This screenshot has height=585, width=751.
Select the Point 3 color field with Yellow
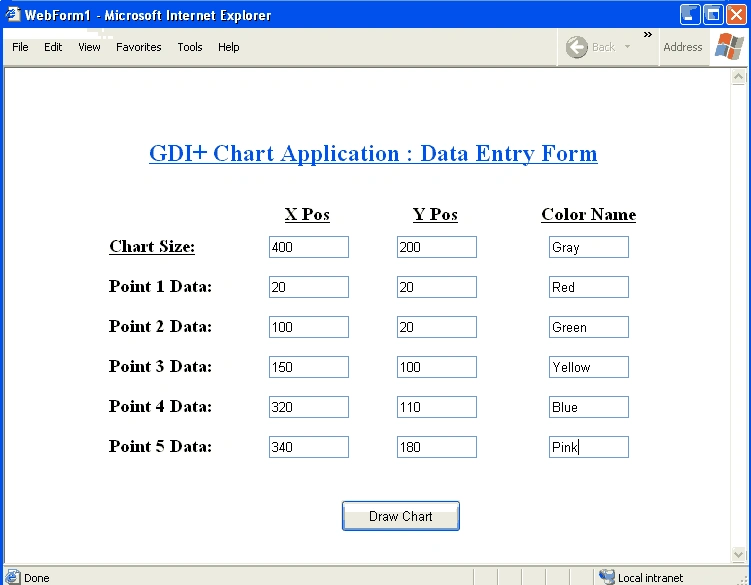[x=589, y=367]
